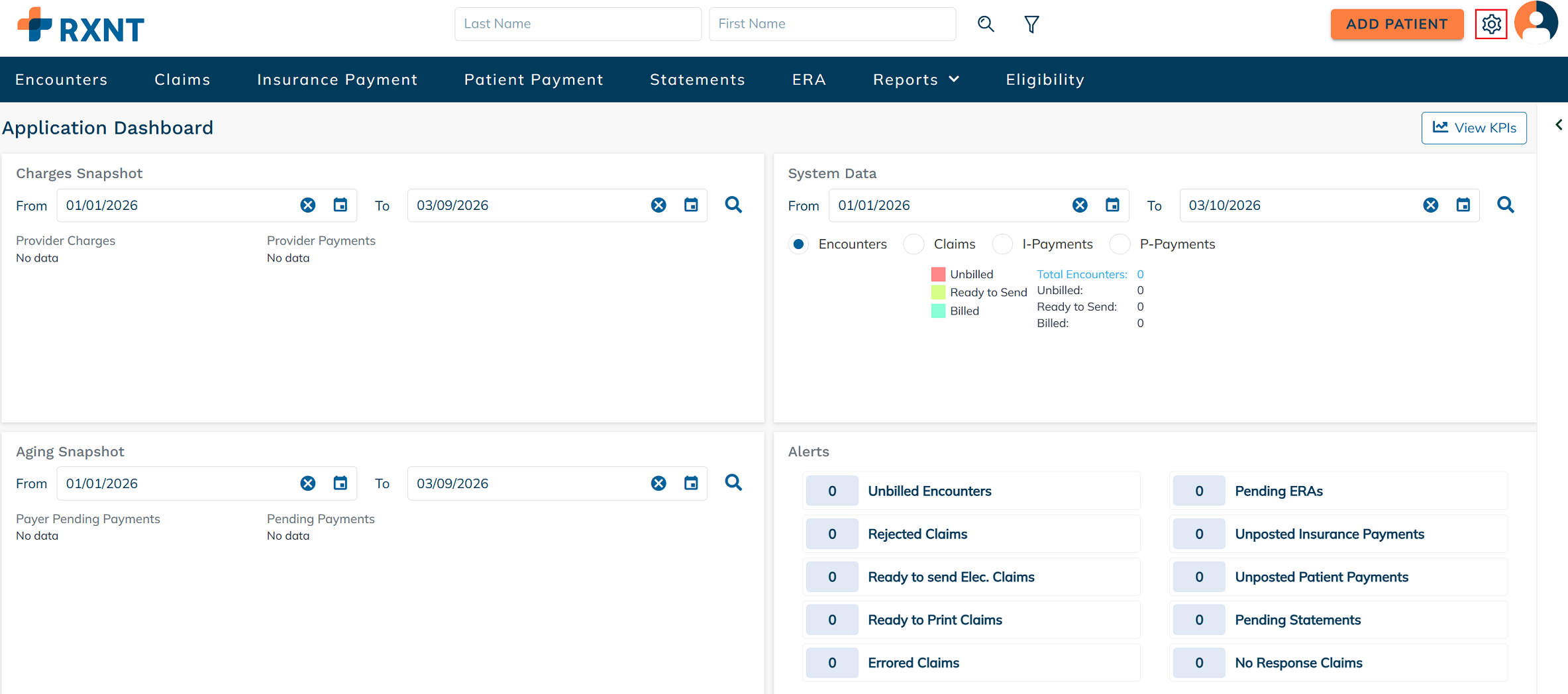Viewport: 1568px width, 694px height.
Task: Collapse the right side panel arrow
Action: coord(1558,125)
